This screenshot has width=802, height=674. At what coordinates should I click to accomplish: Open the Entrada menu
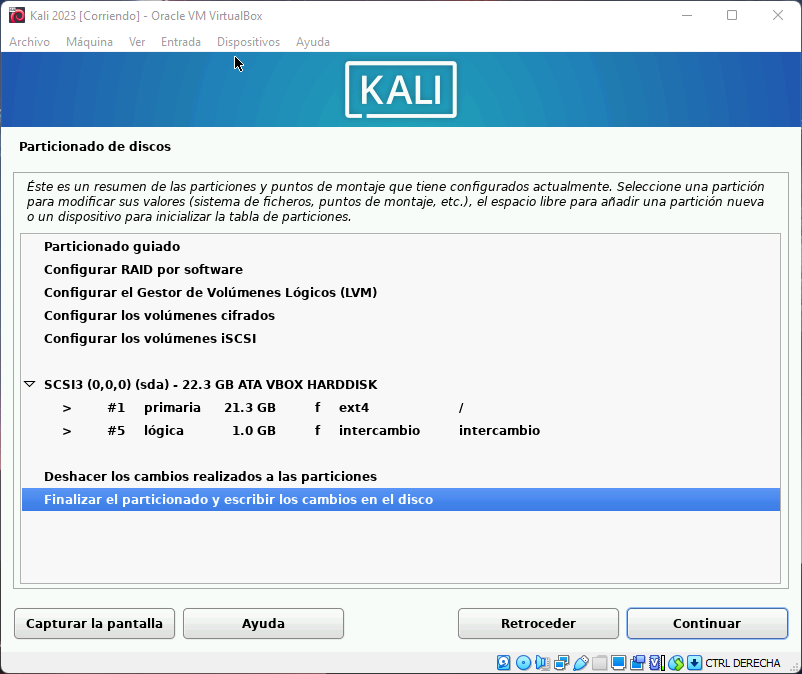point(181,42)
